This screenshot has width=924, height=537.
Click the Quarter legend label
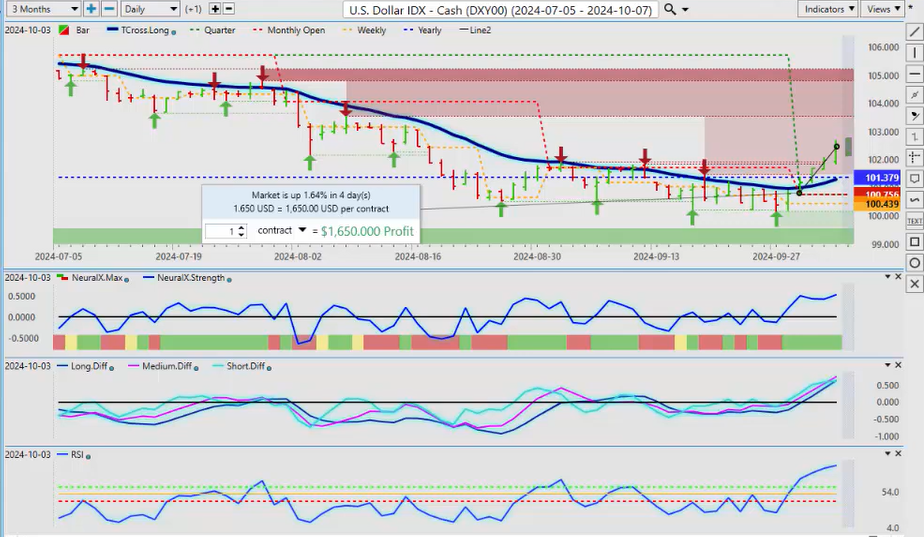[220, 30]
